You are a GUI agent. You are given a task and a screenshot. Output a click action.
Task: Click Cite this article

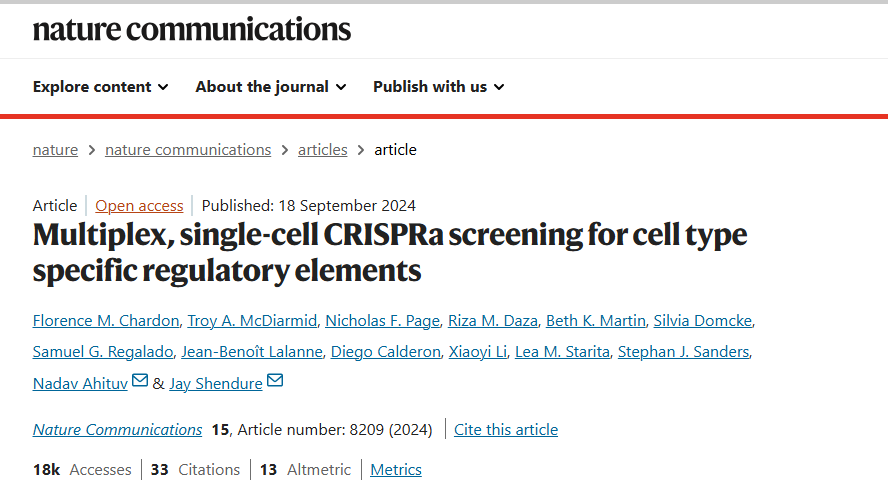click(x=506, y=430)
